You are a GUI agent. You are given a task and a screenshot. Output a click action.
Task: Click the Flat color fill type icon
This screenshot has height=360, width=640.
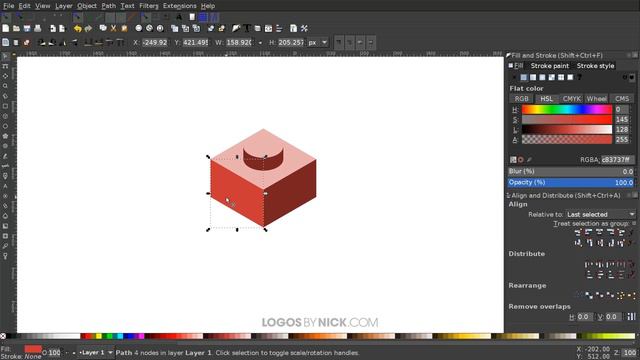(x=524, y=77)
